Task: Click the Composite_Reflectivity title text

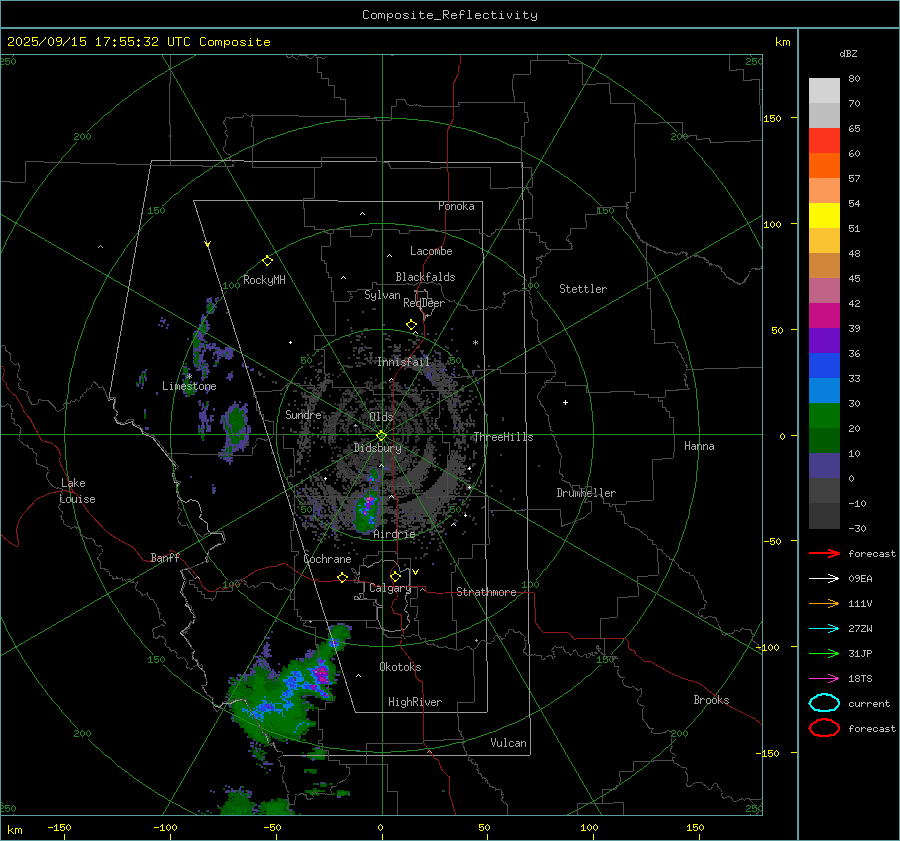Action: 450,15
